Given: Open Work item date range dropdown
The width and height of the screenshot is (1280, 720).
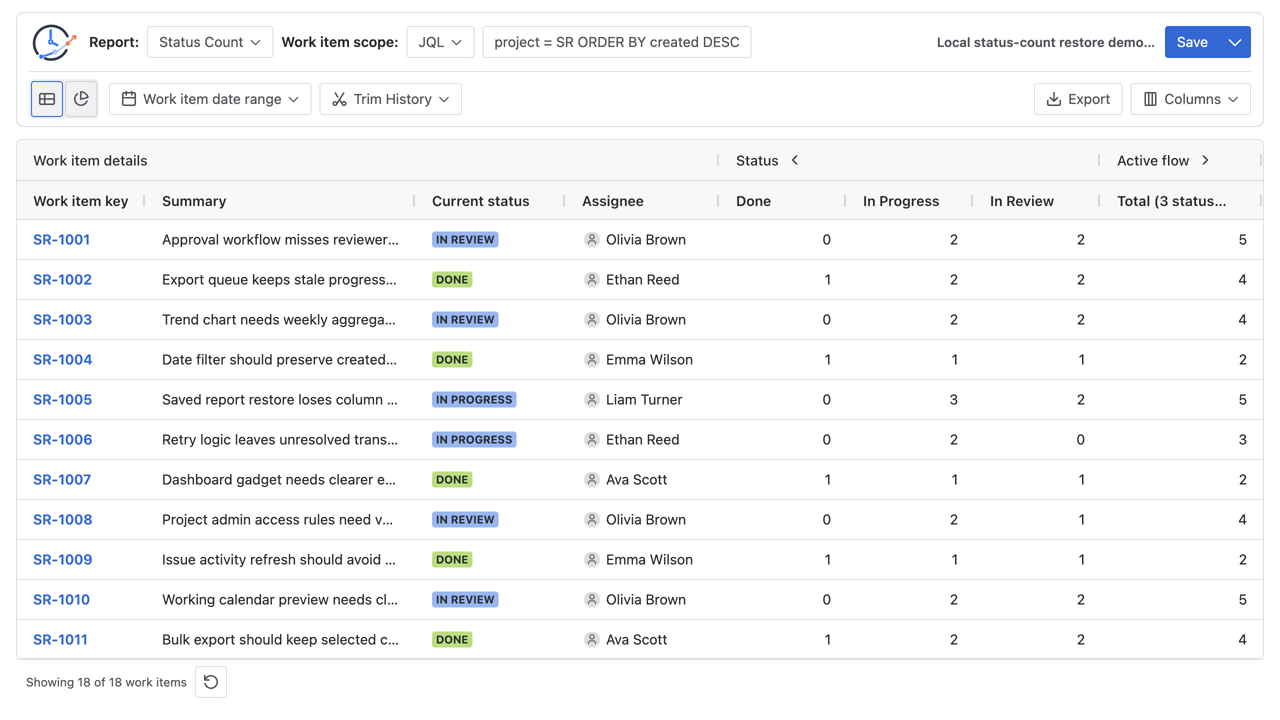Looking at the screenshot, I should pyautogui.click(x=210, y=99).
